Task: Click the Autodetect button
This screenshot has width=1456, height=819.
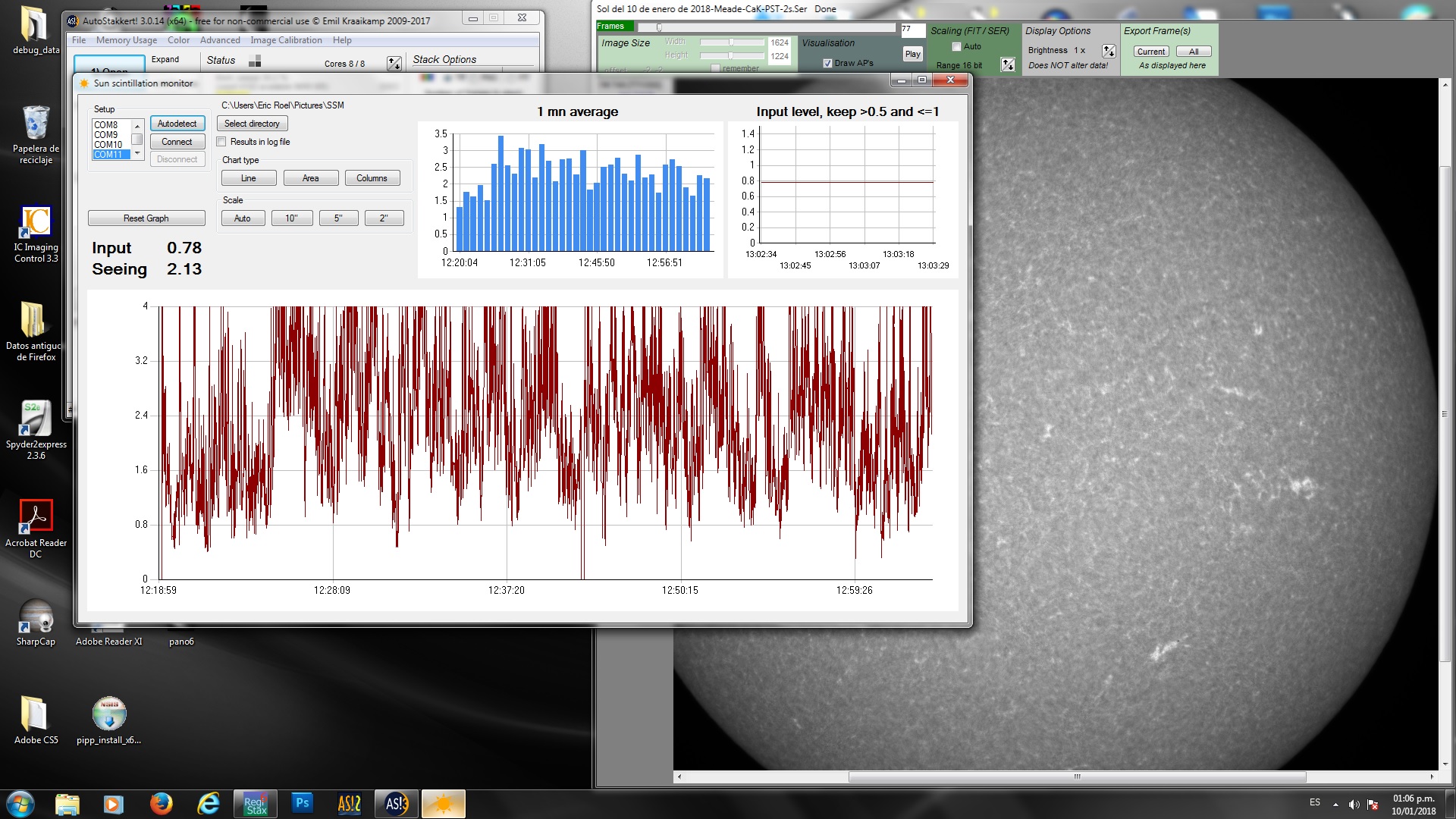Action: point(177,124)
